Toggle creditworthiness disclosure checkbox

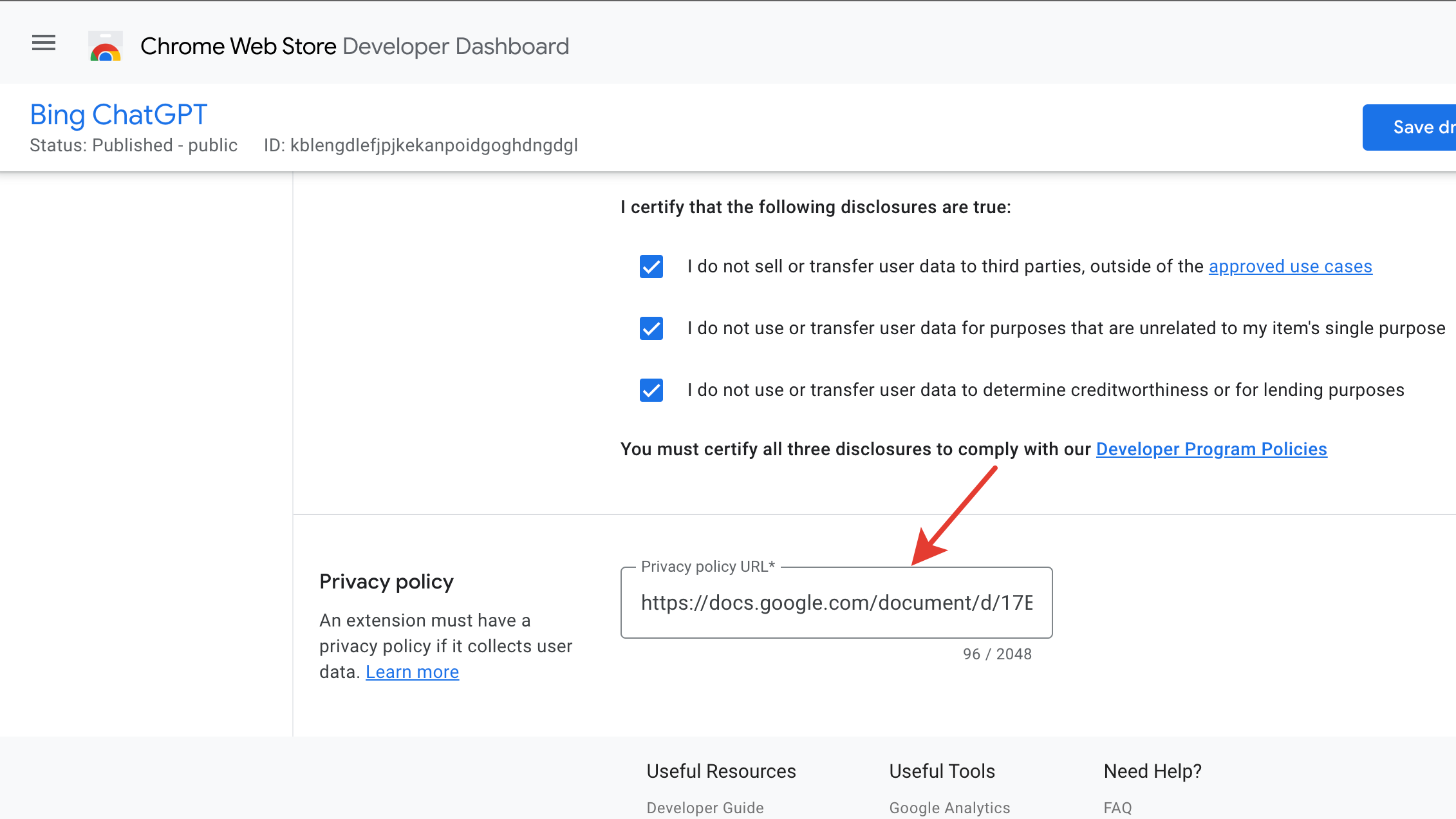(x=651, y=390)
